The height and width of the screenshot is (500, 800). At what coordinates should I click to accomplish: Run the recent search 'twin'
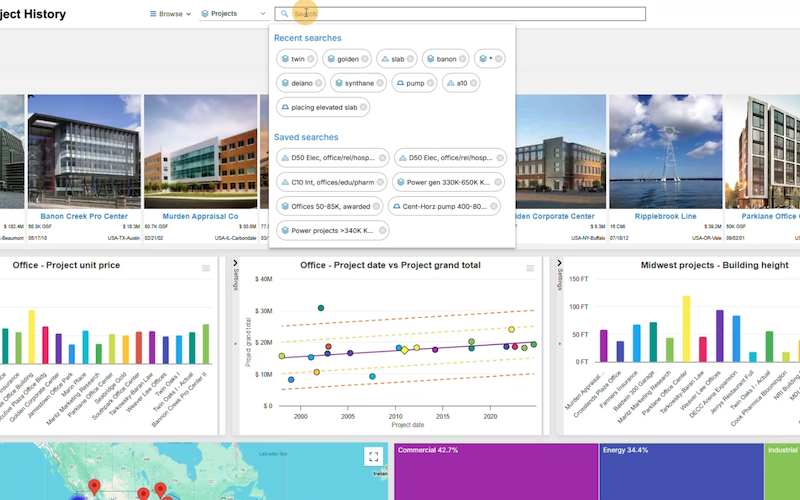(x=298, y=59)
